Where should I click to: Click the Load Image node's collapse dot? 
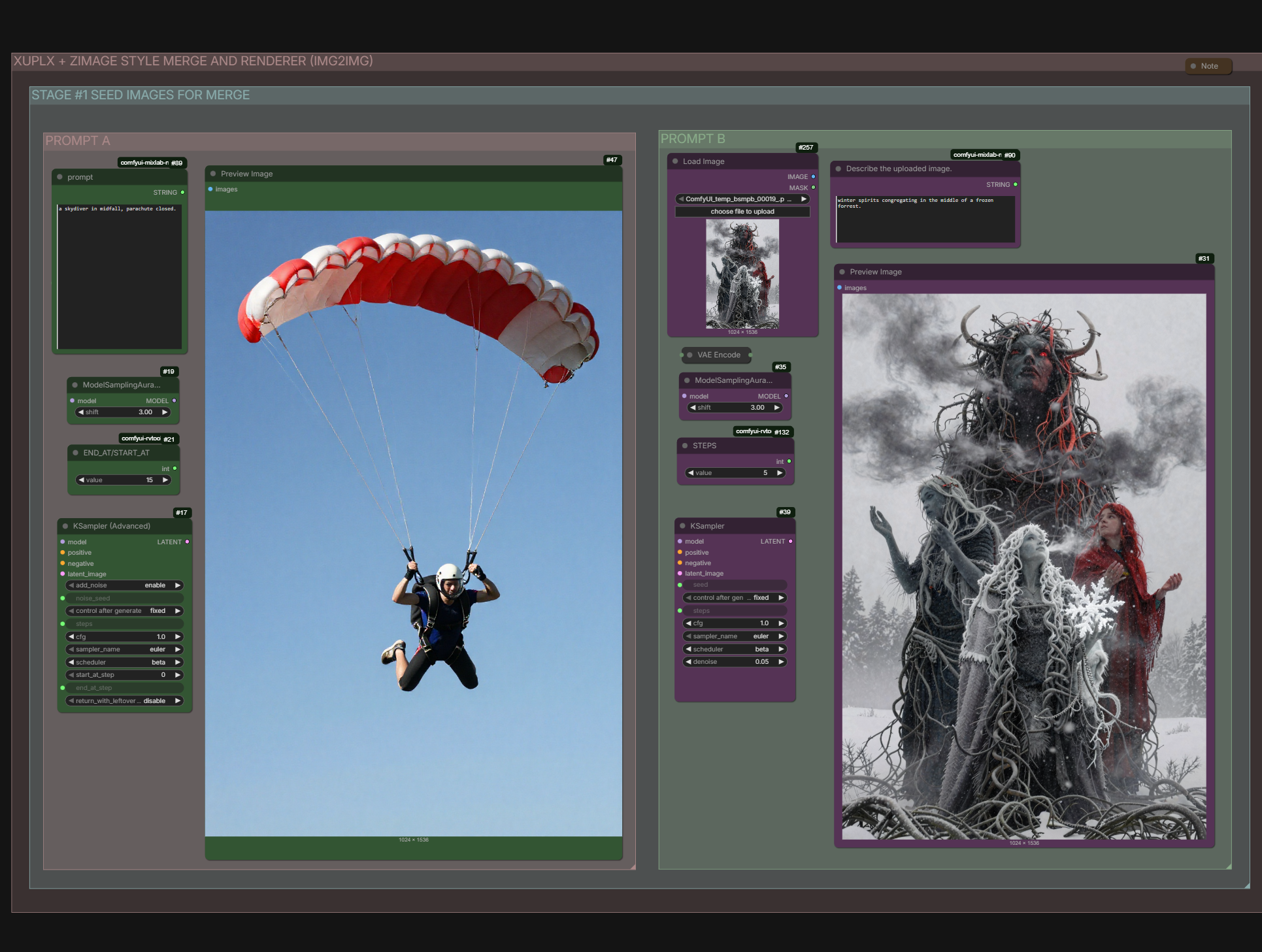pos(675,161)
